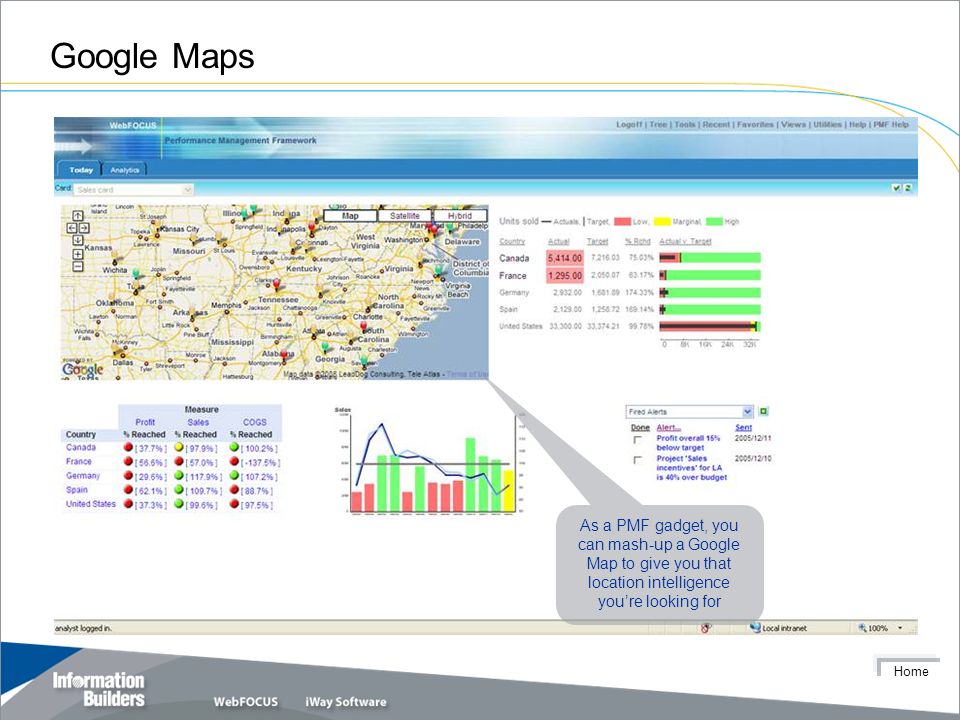Switch to the Analytics tab
Viewport: 960px width, 720px height.
[x=125, y=170]
